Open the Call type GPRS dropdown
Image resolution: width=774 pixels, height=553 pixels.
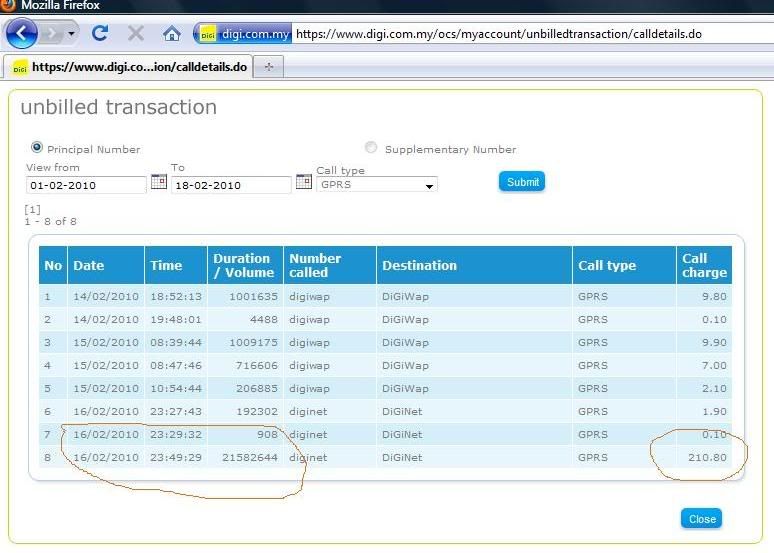pyautogui.click(x=377, y=185)
